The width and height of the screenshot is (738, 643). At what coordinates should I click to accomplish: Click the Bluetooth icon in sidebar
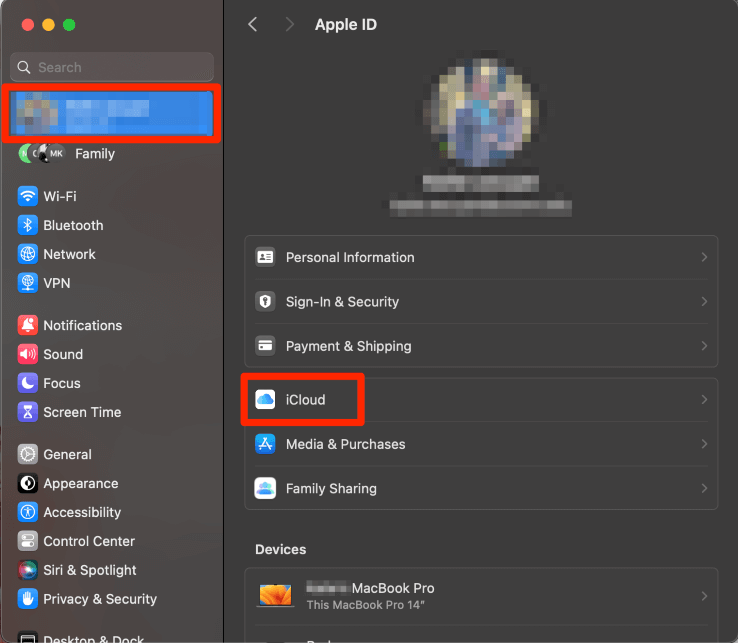(x=28, y=225)
